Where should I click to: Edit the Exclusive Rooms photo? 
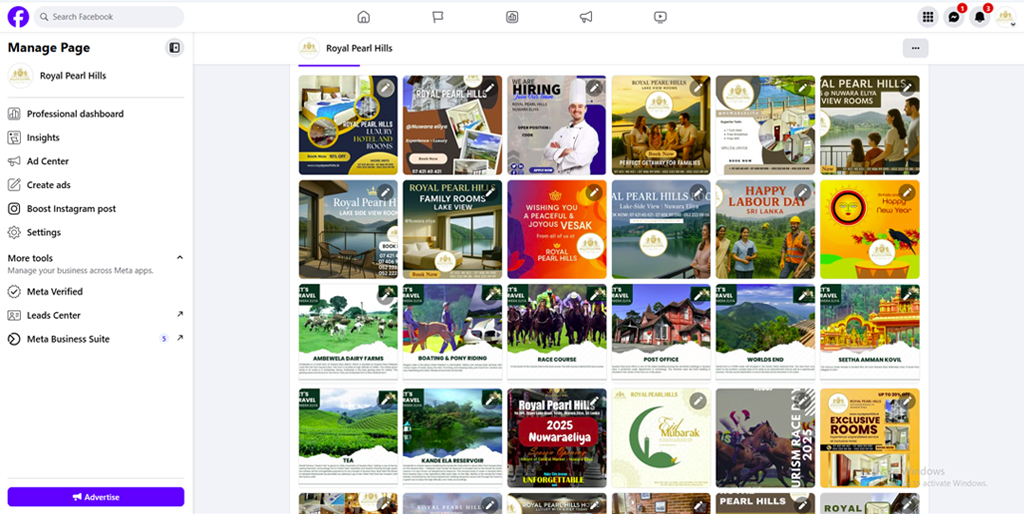coord(907,401)
